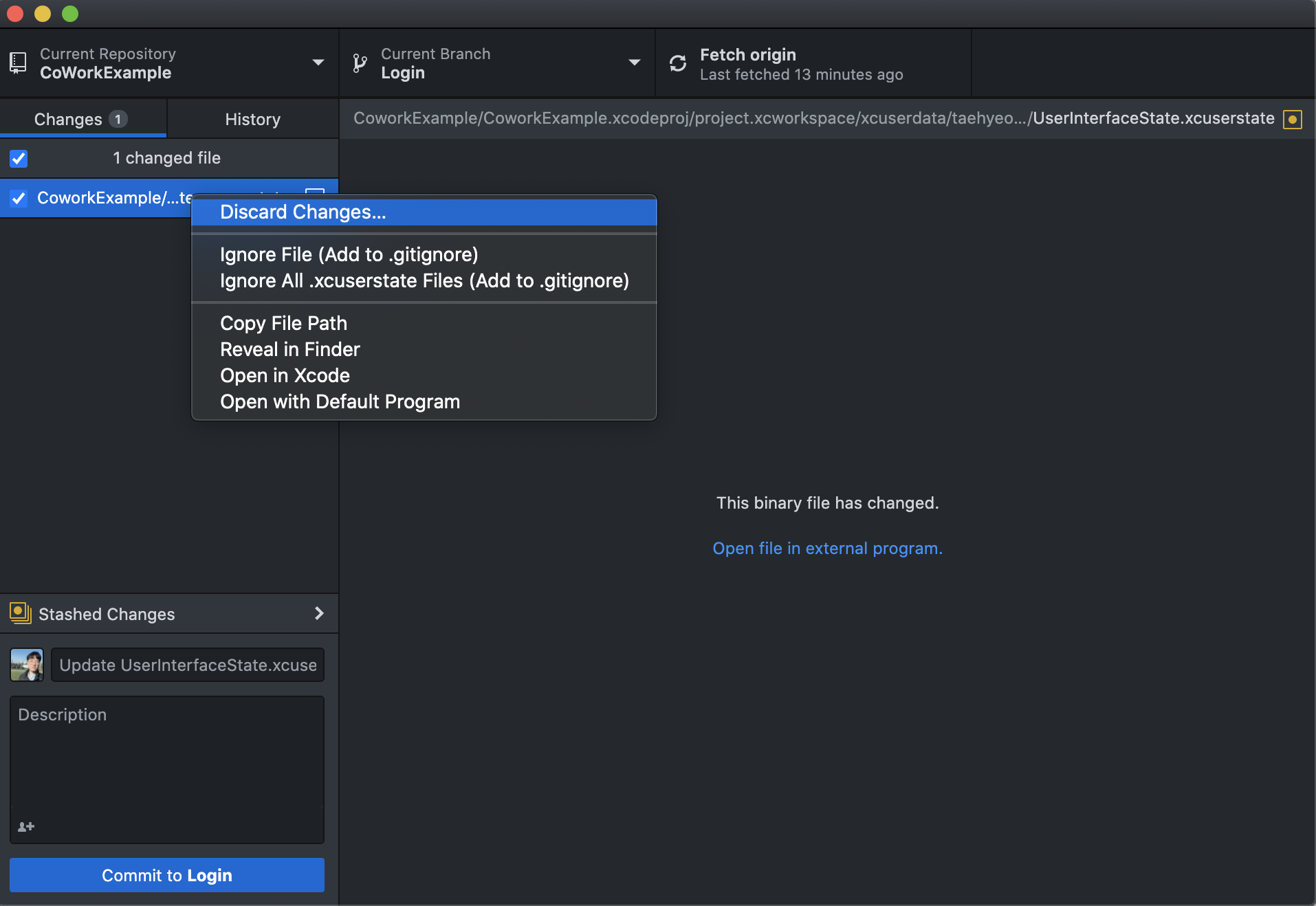Screen dimensions: 1316x906
Task: Click the Description text area
Action: (167, 770)
